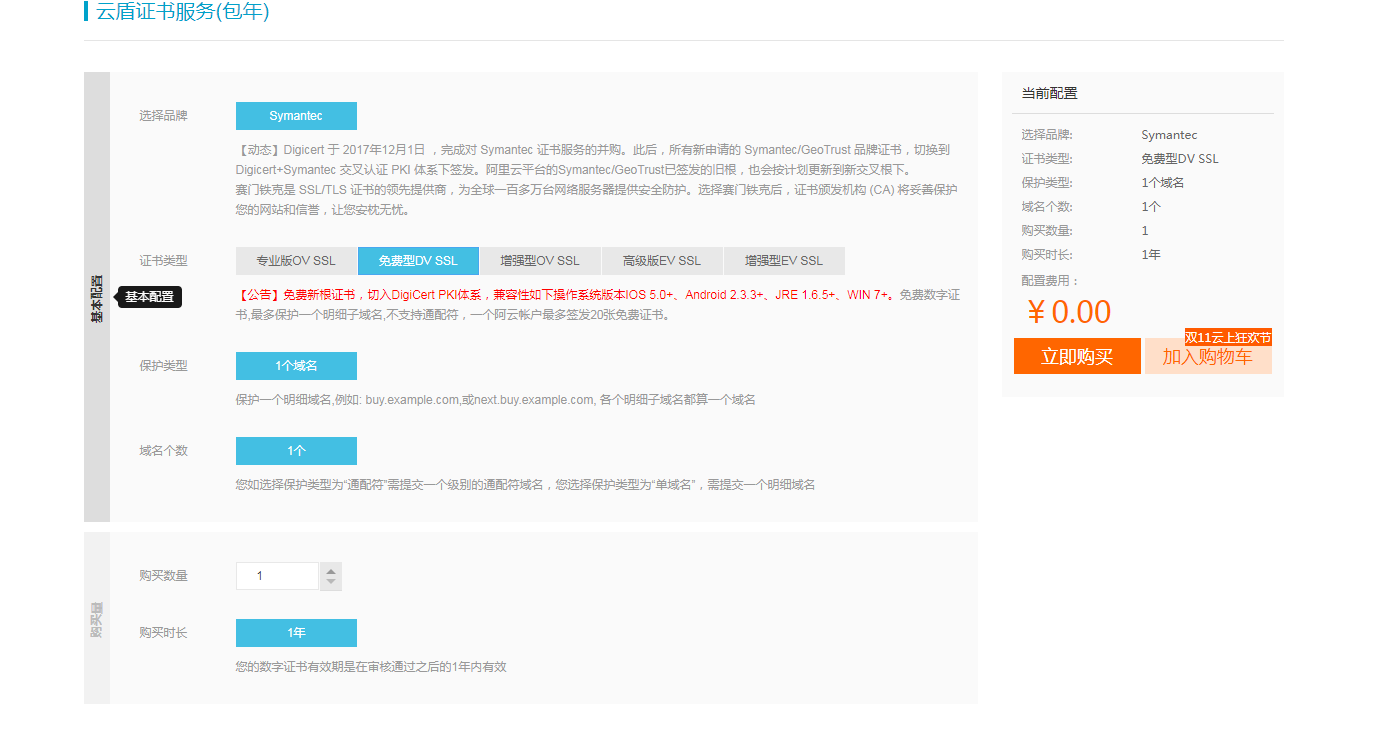Jump to the vertical 基本配置 section tab

pos(97,297)
